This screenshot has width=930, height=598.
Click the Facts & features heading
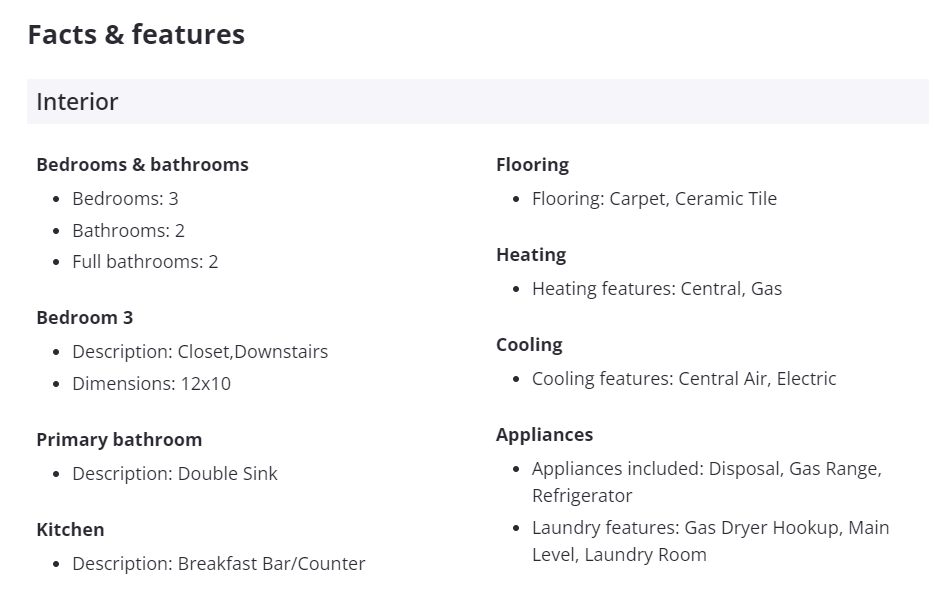point(136,35)
